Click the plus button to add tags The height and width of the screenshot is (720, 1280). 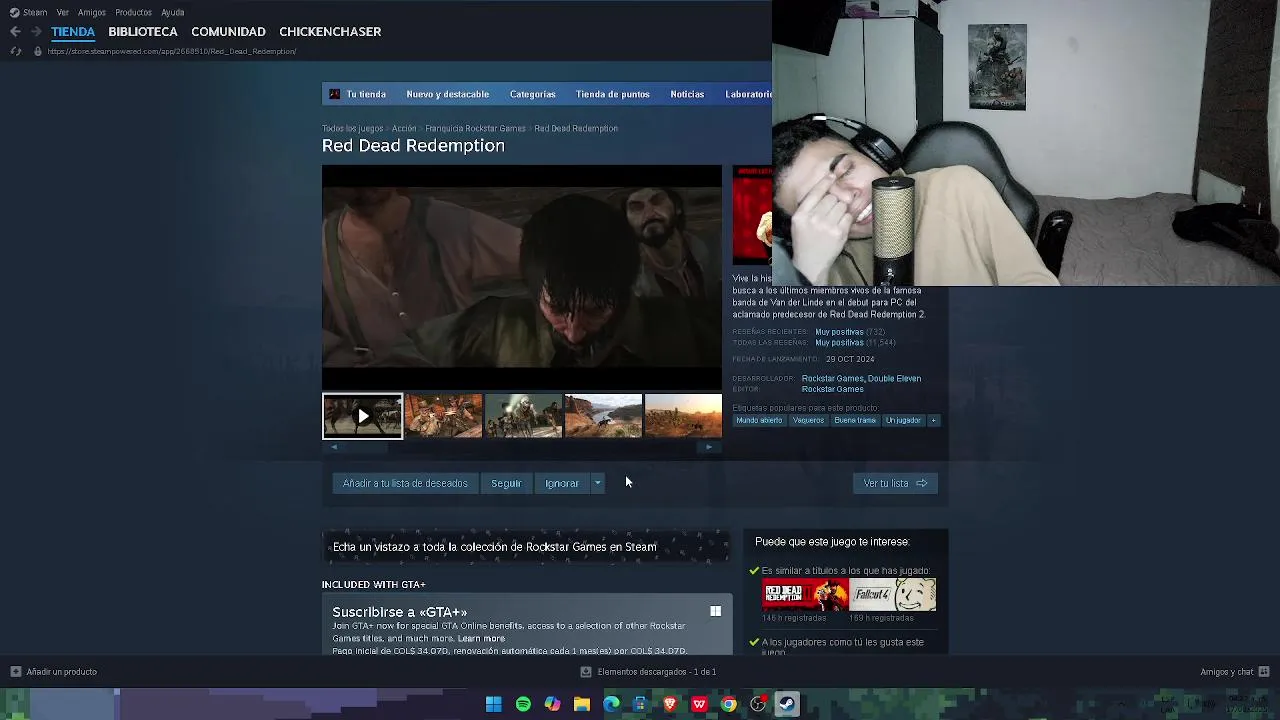pos(934,421)
